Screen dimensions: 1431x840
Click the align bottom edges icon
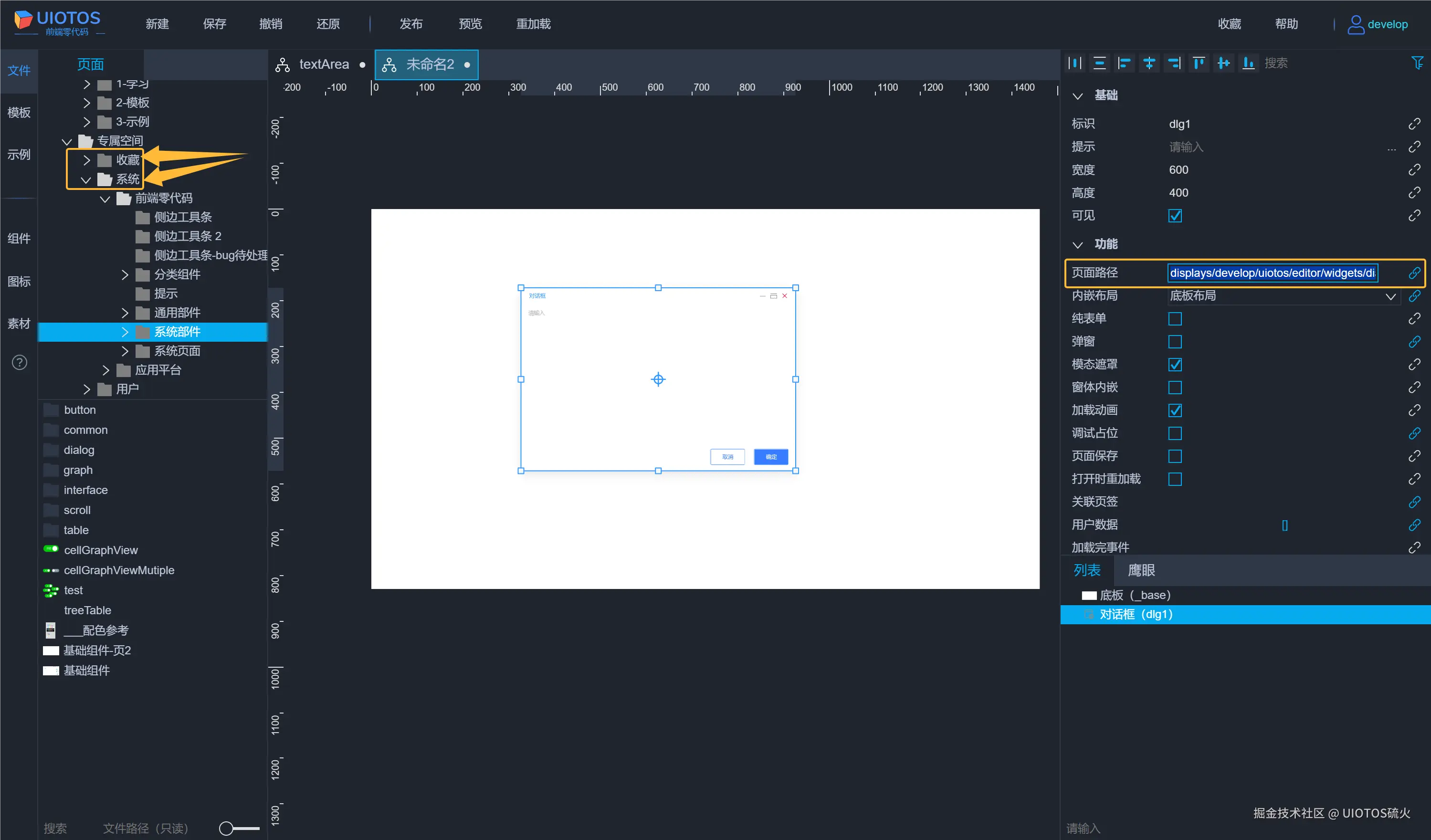[x=1248, y=63]
